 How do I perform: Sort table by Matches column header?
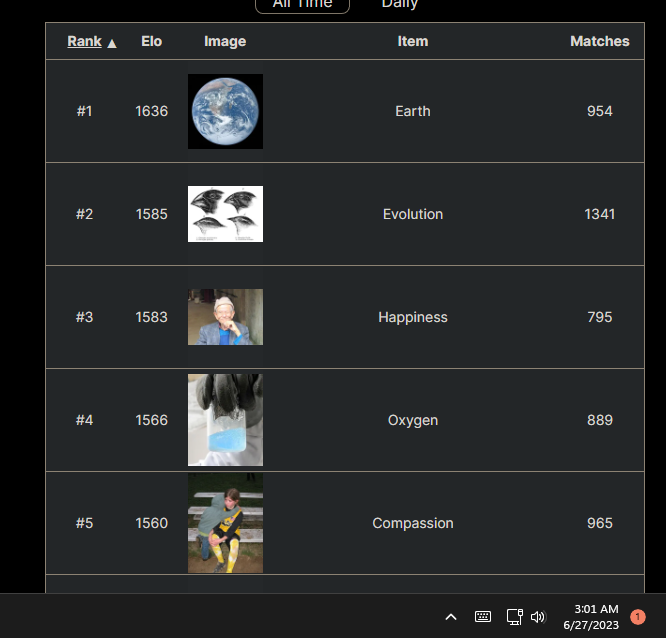tap(599, 41)
